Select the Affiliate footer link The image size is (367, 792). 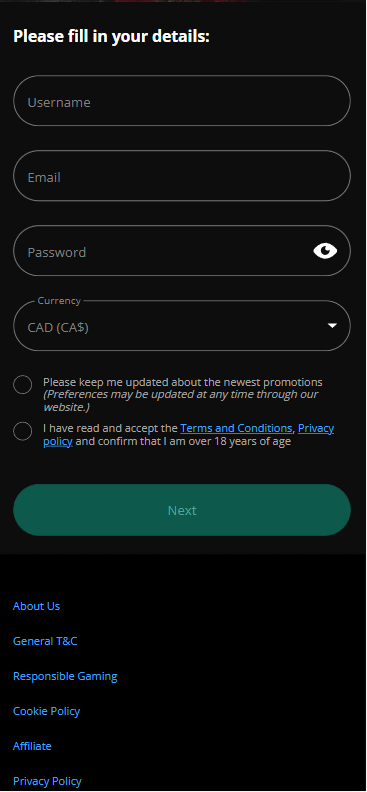[x=32, y=746]
